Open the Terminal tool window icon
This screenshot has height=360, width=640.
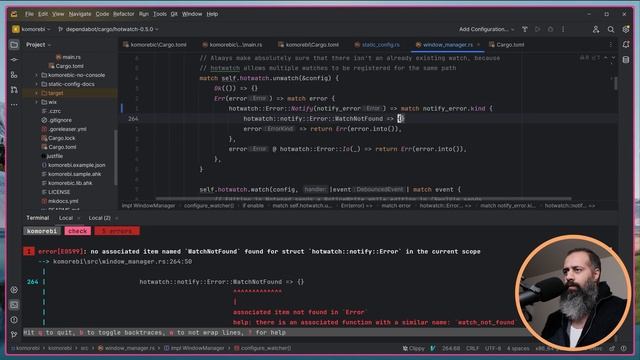[14, 305]
